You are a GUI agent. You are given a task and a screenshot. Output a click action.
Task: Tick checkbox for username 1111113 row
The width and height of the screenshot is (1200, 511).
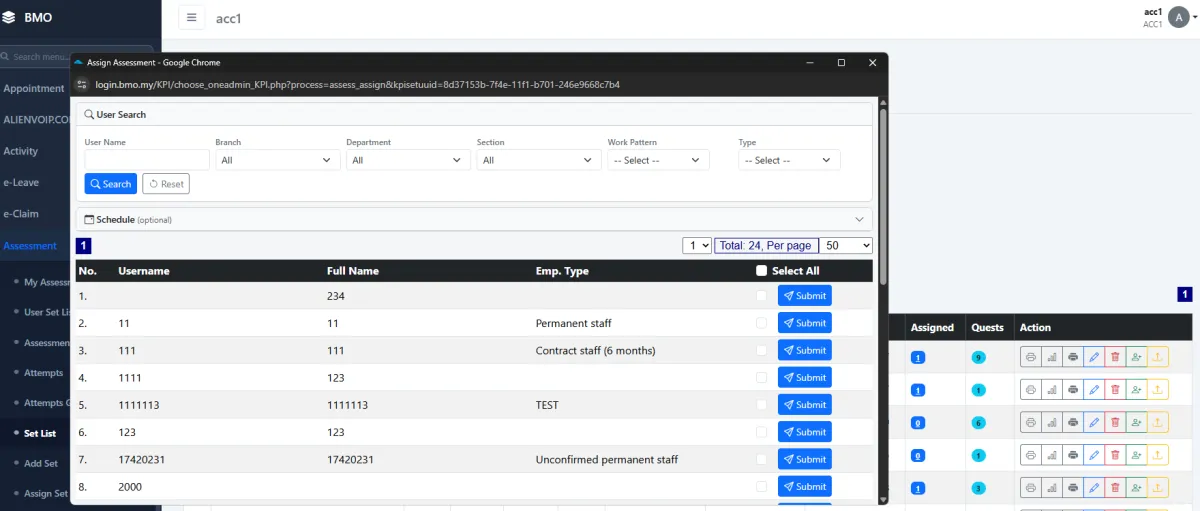pyautogui.click(x=762, y=405)
